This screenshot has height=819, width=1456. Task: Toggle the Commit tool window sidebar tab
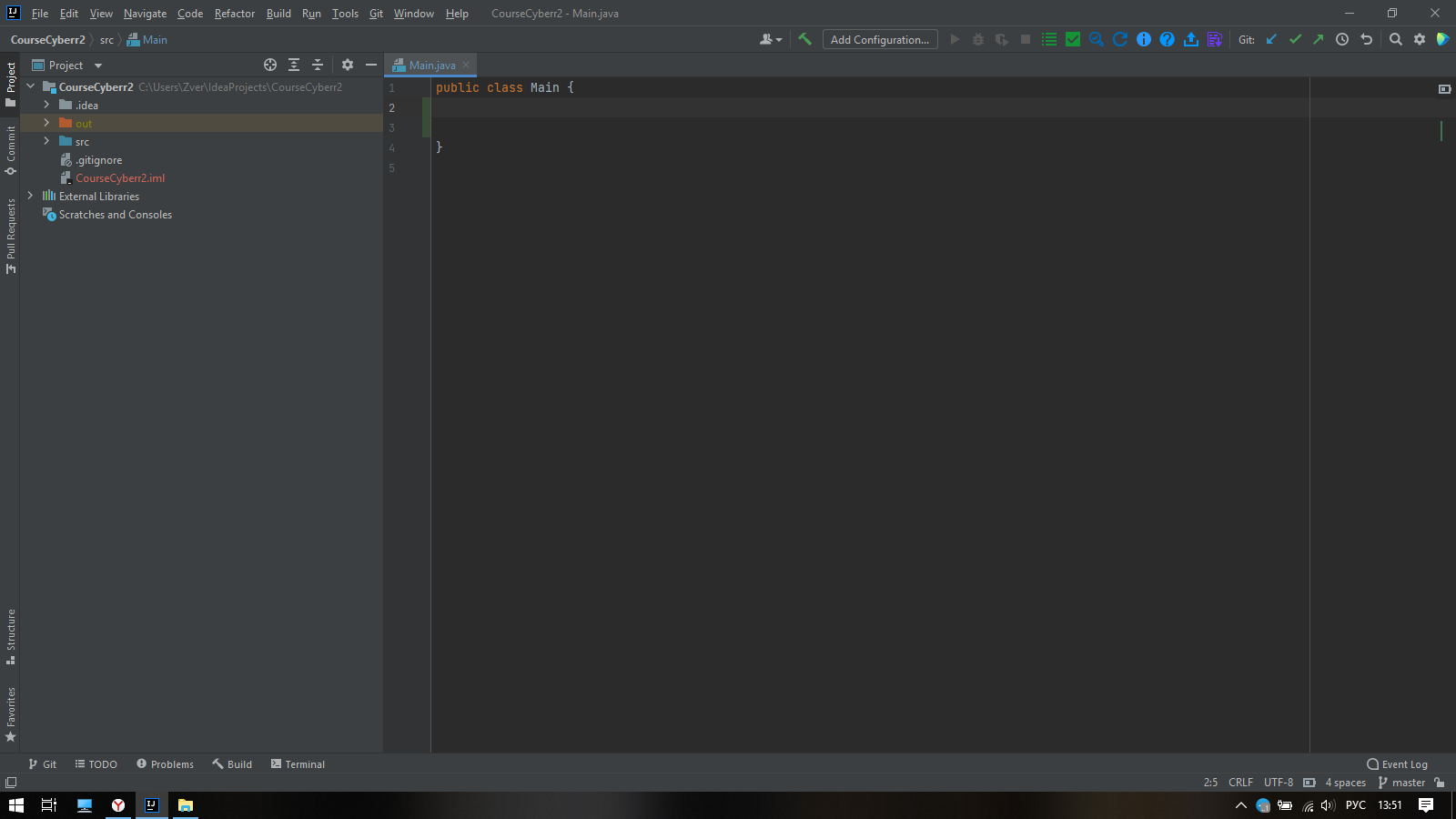tap(10, 150)
